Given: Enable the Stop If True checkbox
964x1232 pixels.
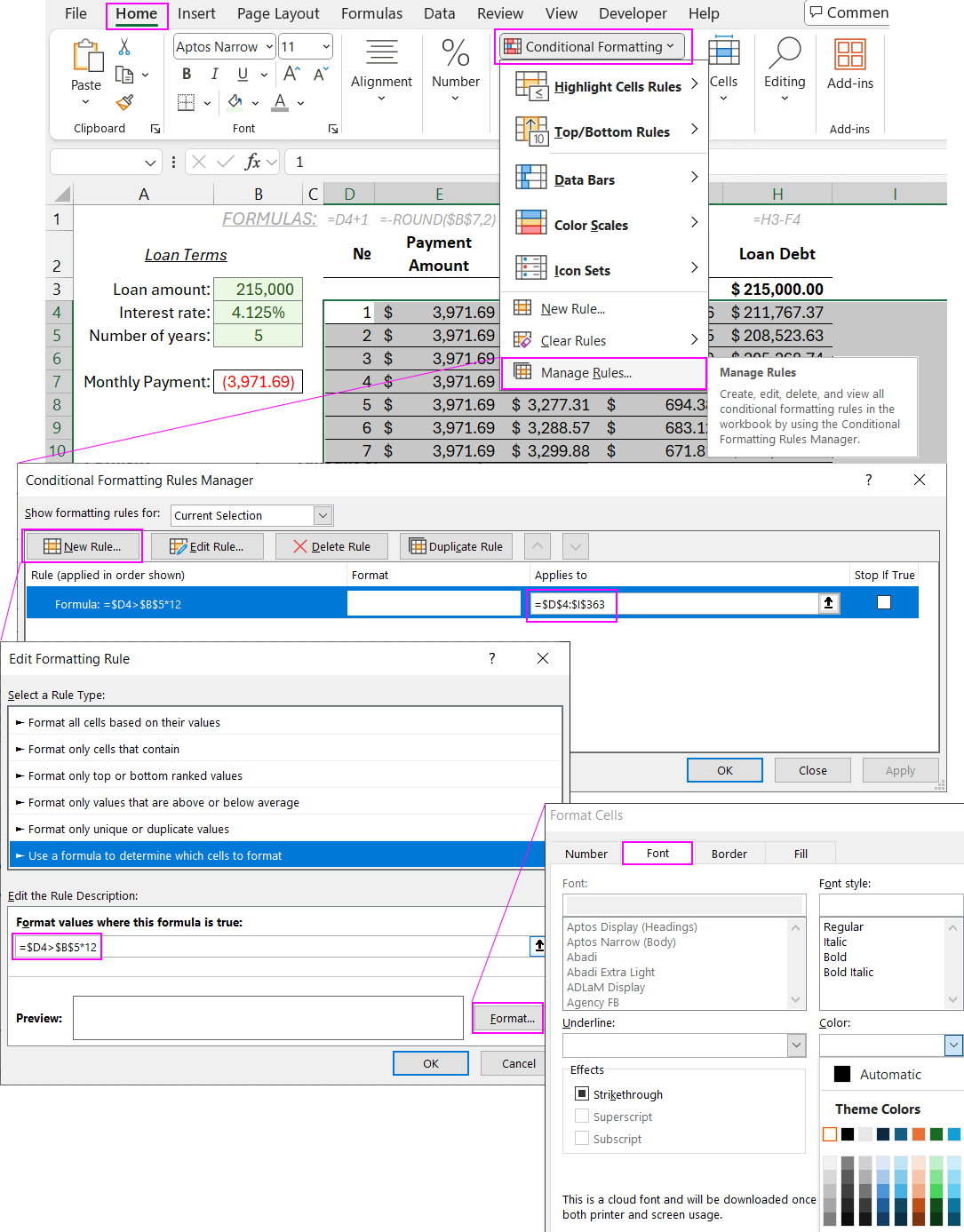Looking at the screenshot, I should click(x=883, y=602).
